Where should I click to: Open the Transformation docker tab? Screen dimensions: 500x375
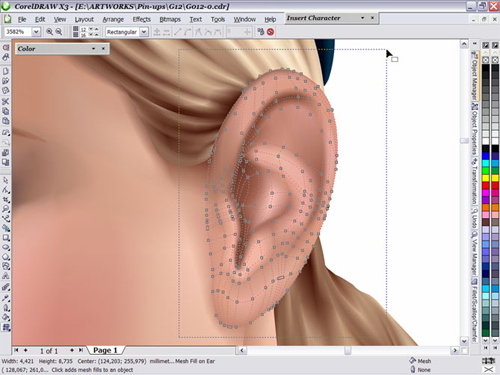coord(474,182)
